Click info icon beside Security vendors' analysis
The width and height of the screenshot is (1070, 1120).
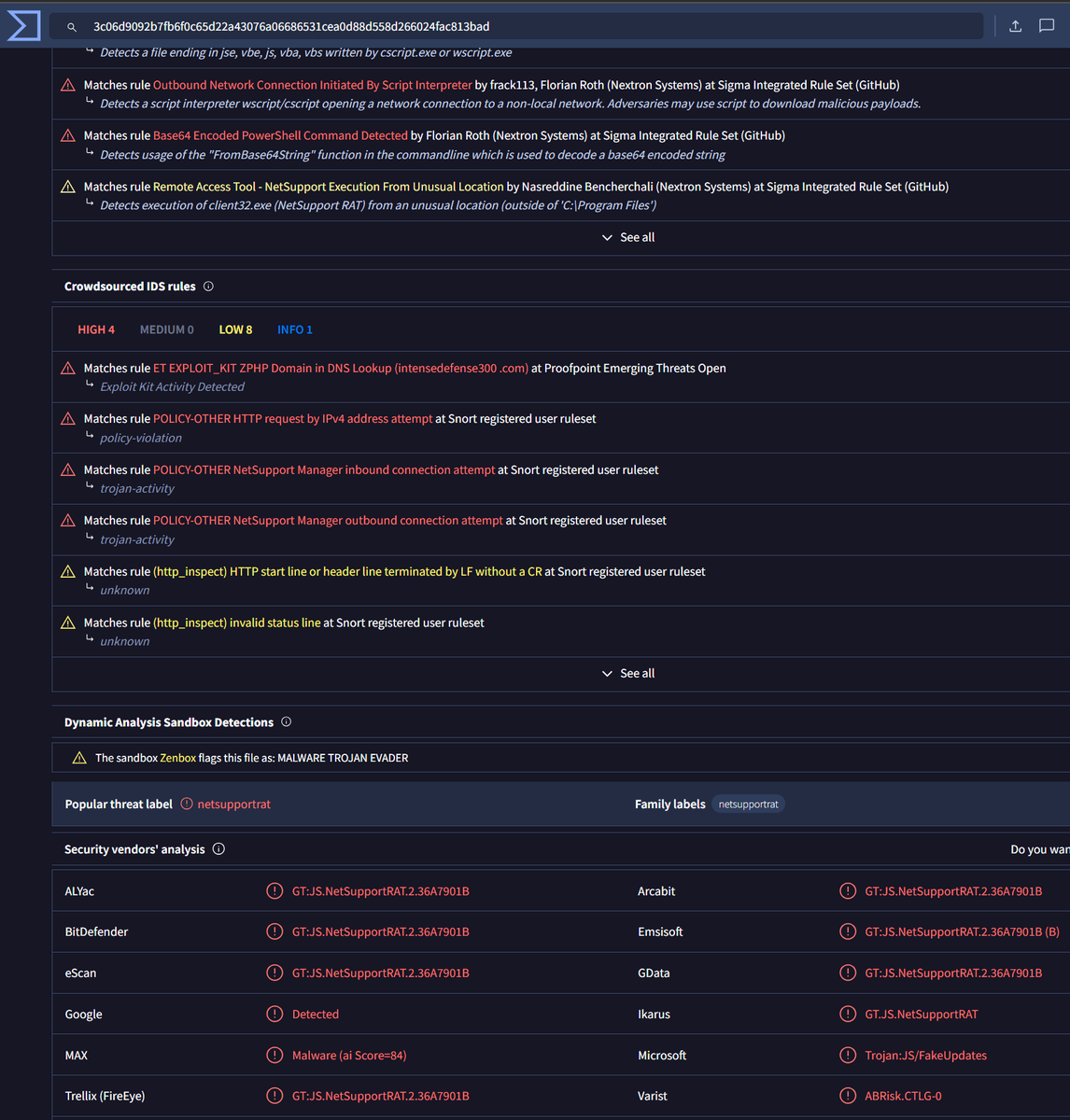(x=218, y=849)
